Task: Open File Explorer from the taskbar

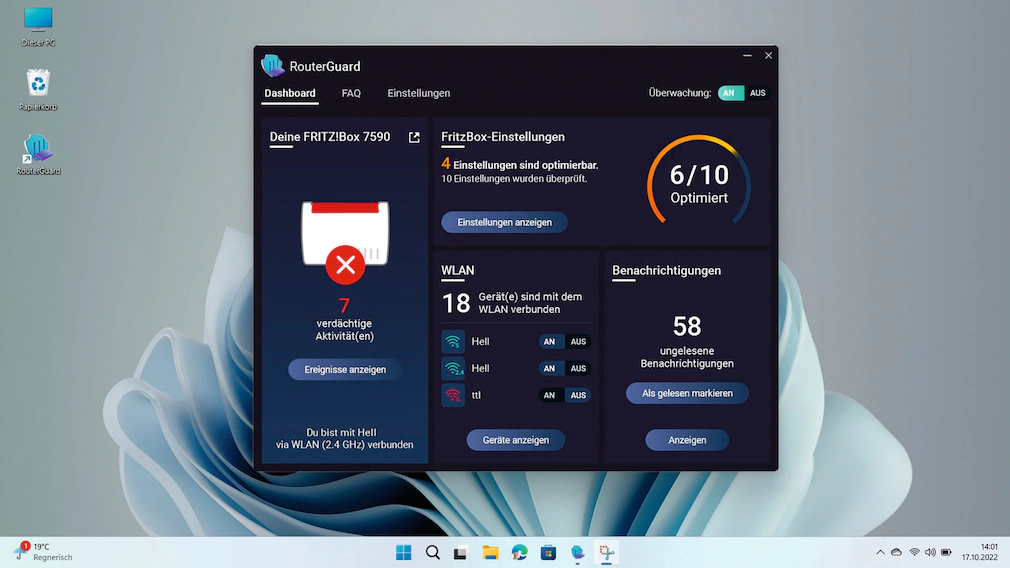Action: coord(490,553)
